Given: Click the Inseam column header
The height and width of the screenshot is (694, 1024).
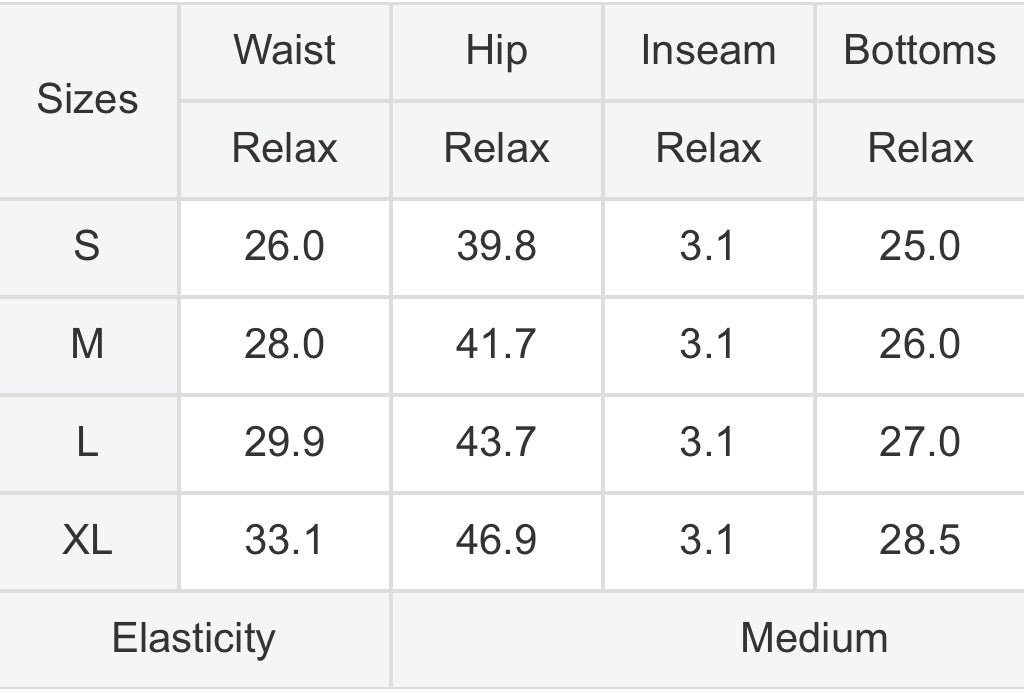Looking at the screenshot, I should point(708,50).
